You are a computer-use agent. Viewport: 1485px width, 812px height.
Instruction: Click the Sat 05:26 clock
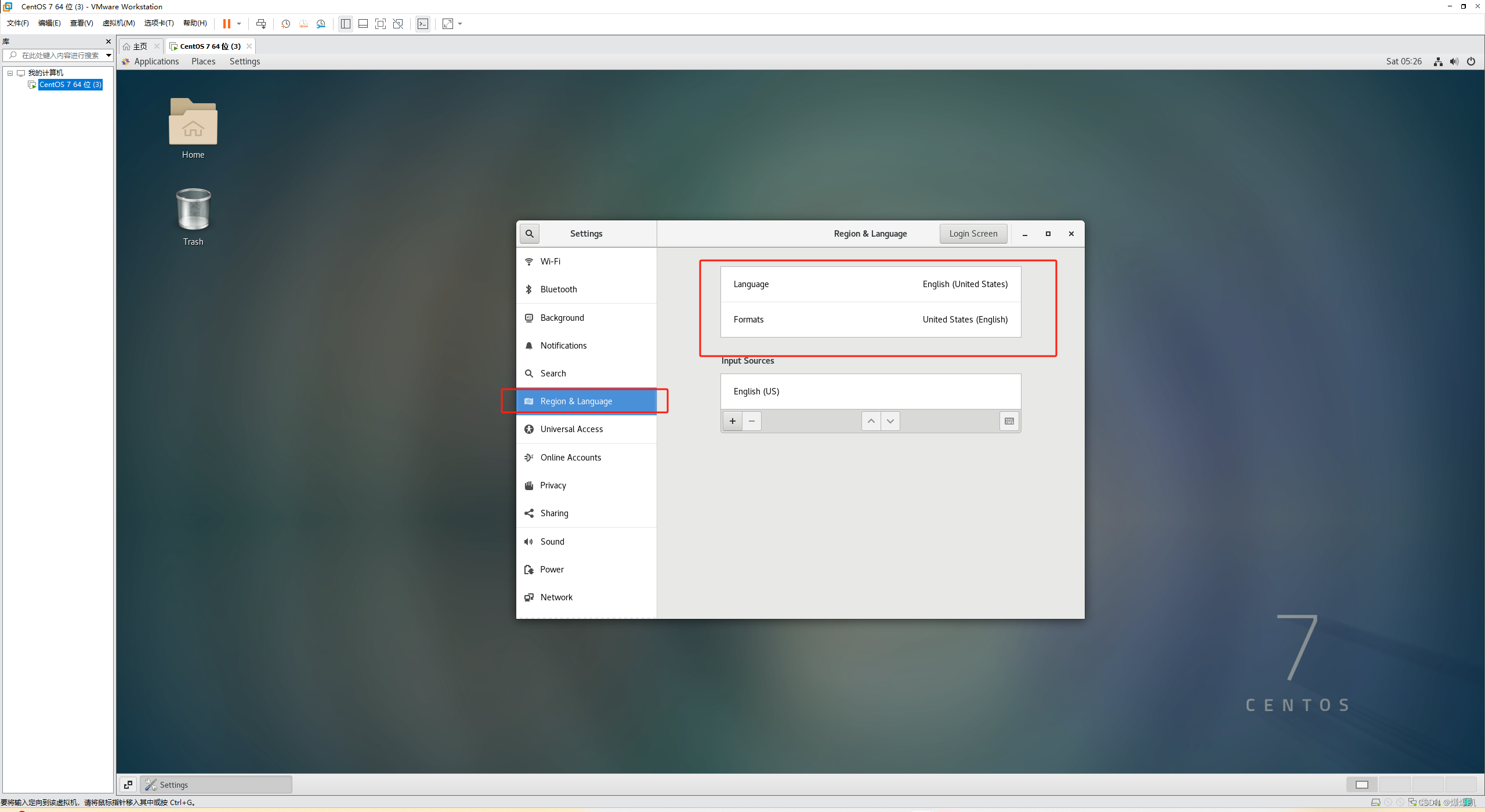coord(1404,61)
